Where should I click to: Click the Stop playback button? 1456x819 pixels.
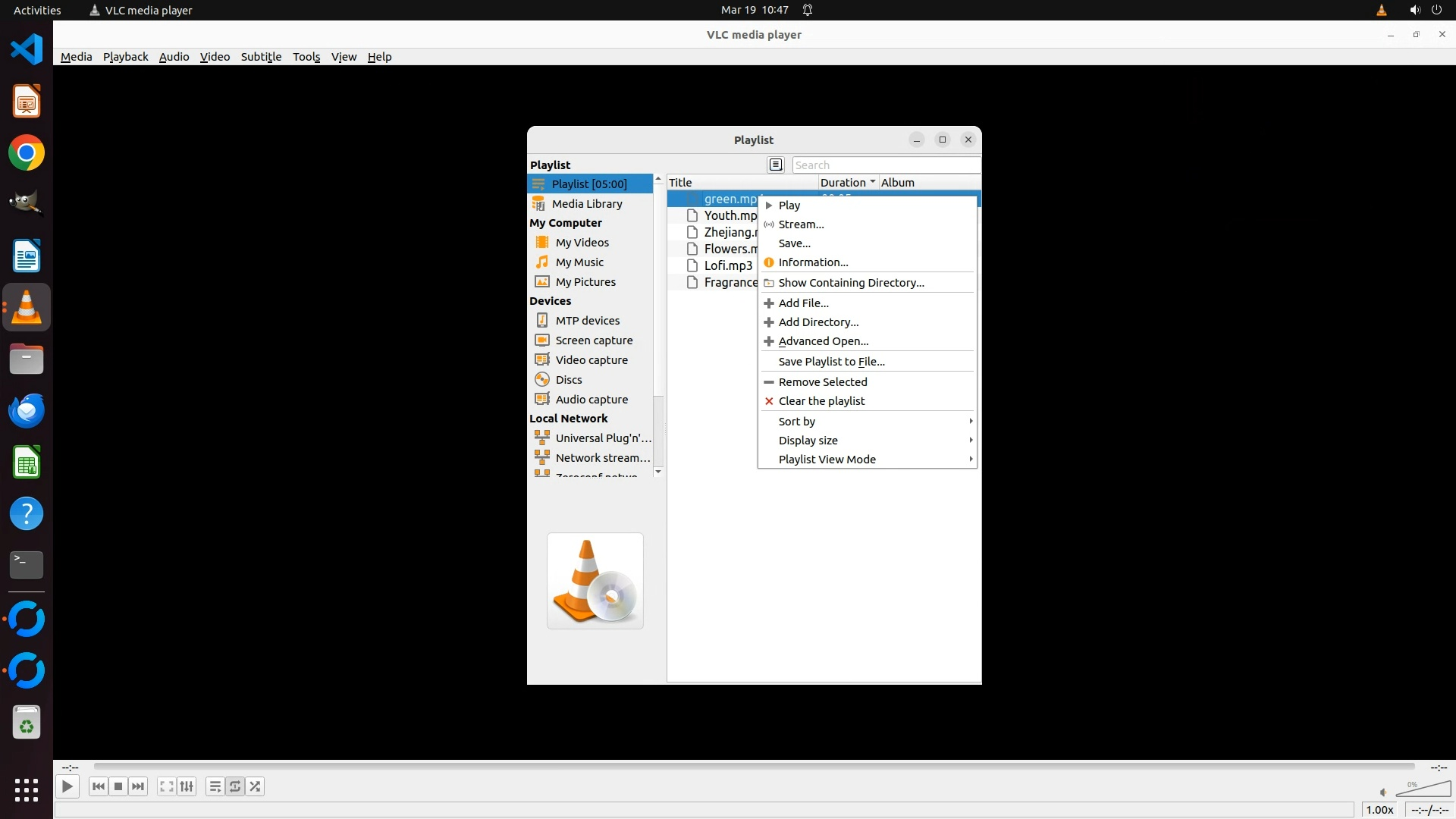pos(118,786)
